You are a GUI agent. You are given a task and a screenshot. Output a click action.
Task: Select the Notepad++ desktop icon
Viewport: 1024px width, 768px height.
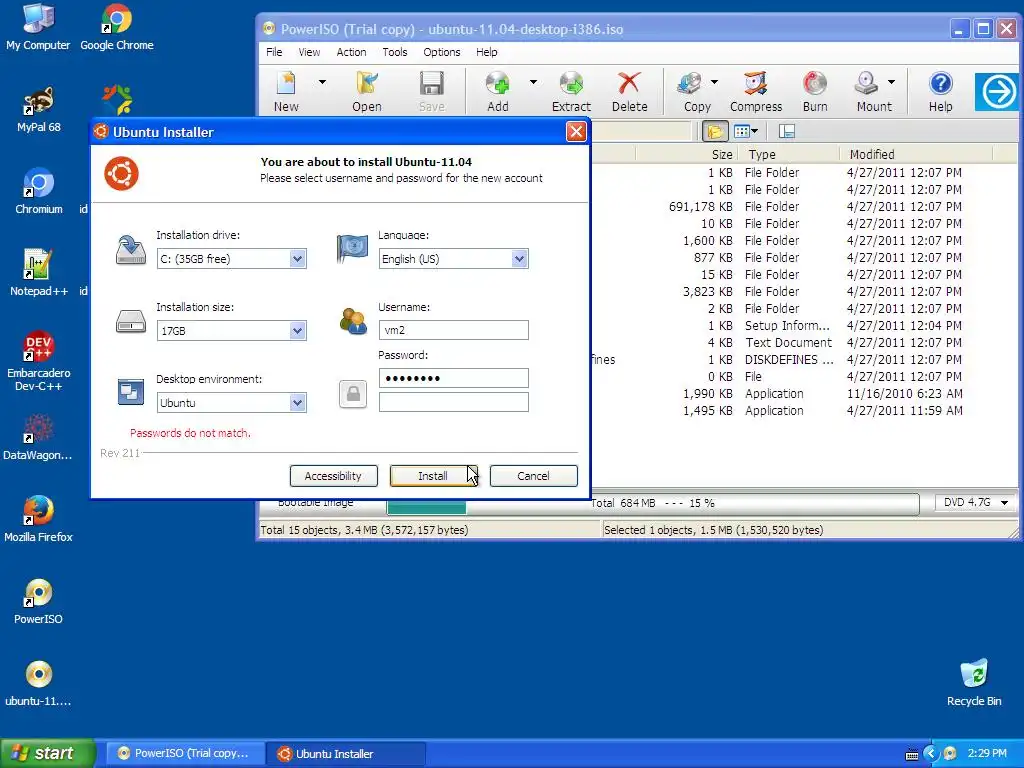(x=39, y=274)
